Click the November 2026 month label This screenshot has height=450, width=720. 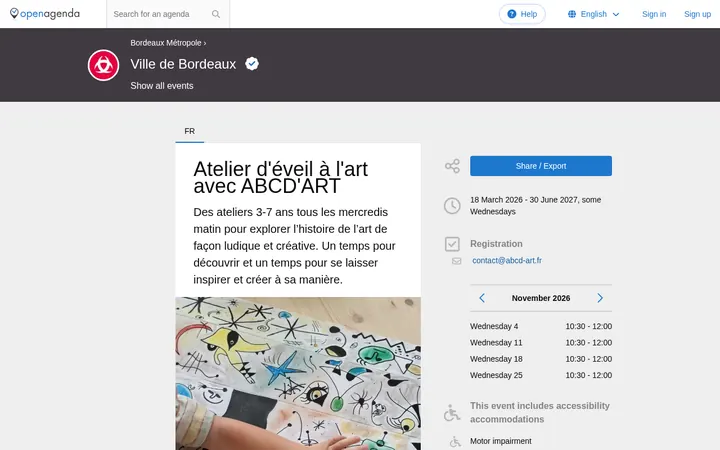541,298
